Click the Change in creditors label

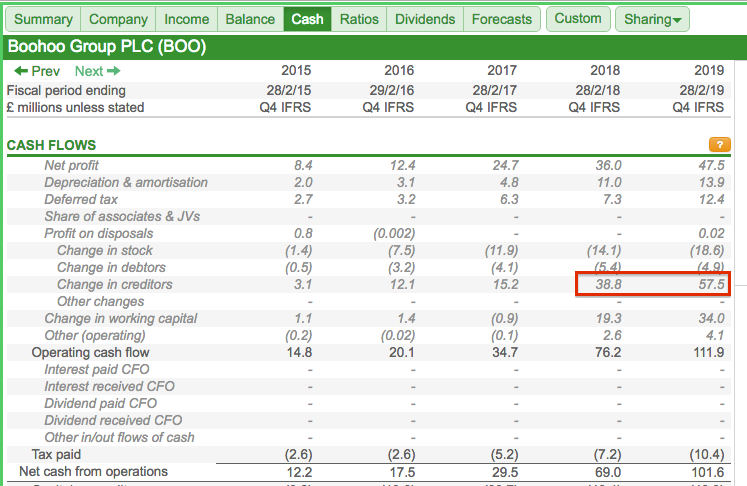[x=115, y=284]
